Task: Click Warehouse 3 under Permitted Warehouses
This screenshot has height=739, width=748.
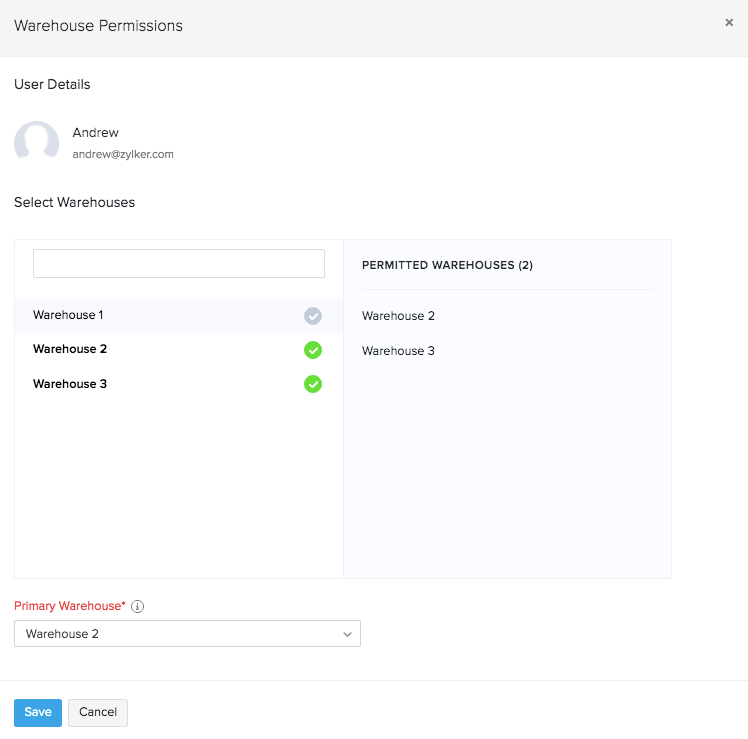Action: (398, 351)
